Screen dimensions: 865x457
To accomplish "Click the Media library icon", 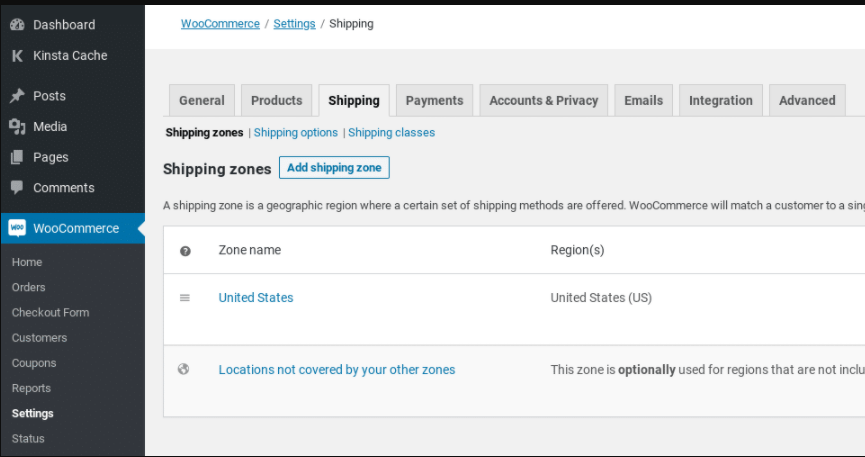I will pyautogui.click(x=17, y=127).
